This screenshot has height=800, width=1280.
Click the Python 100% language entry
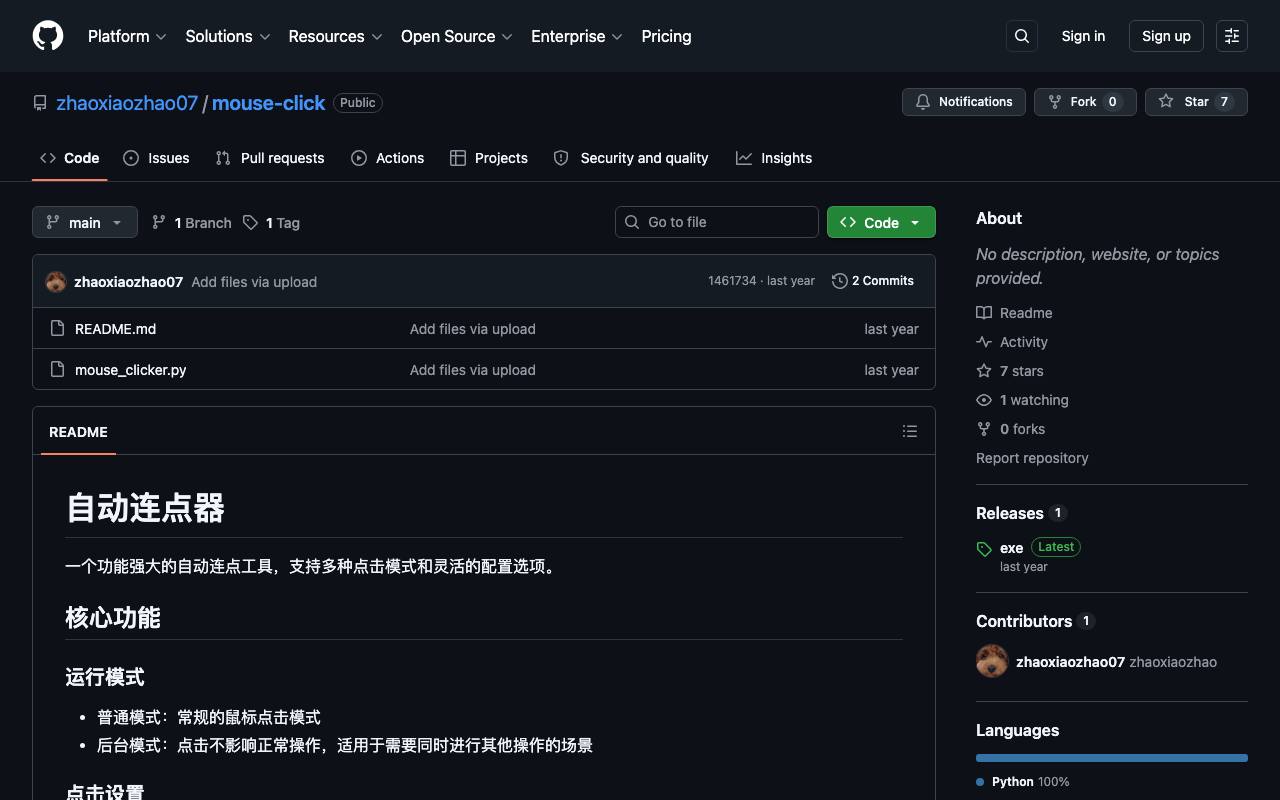click(x=1023, y=782)
